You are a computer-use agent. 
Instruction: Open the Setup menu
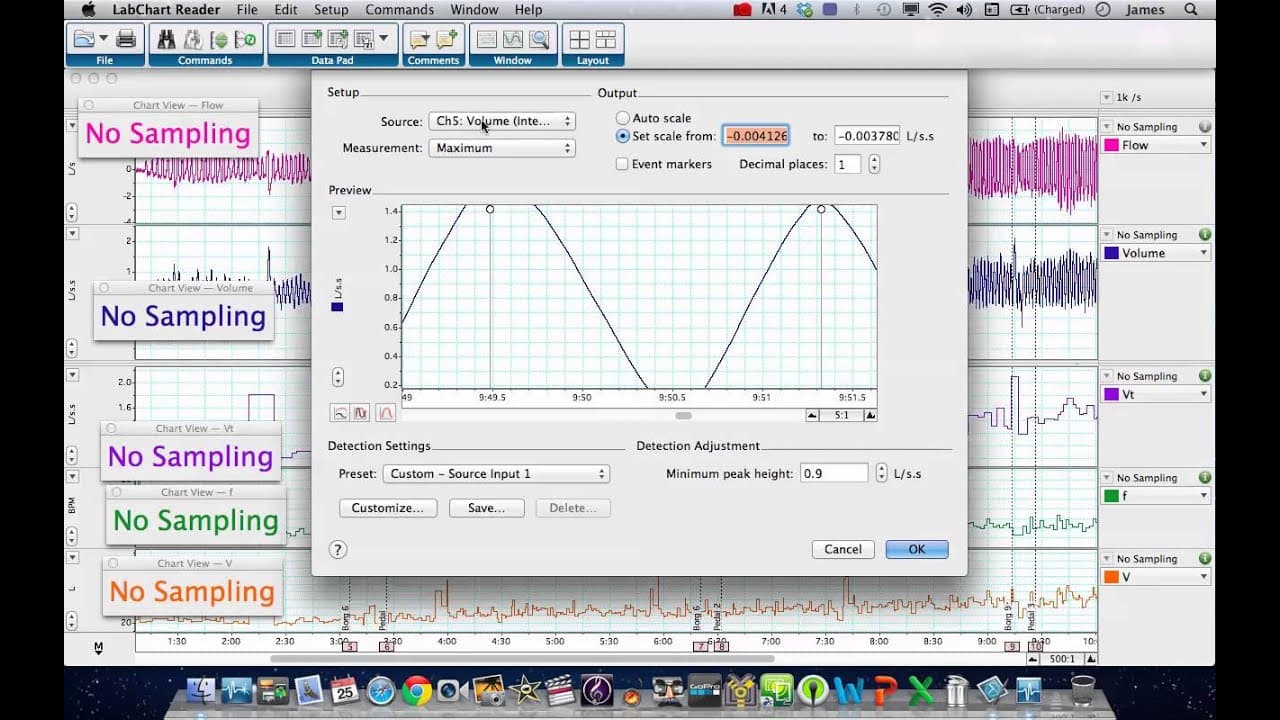pyautogui.click(x=331, y=10)
